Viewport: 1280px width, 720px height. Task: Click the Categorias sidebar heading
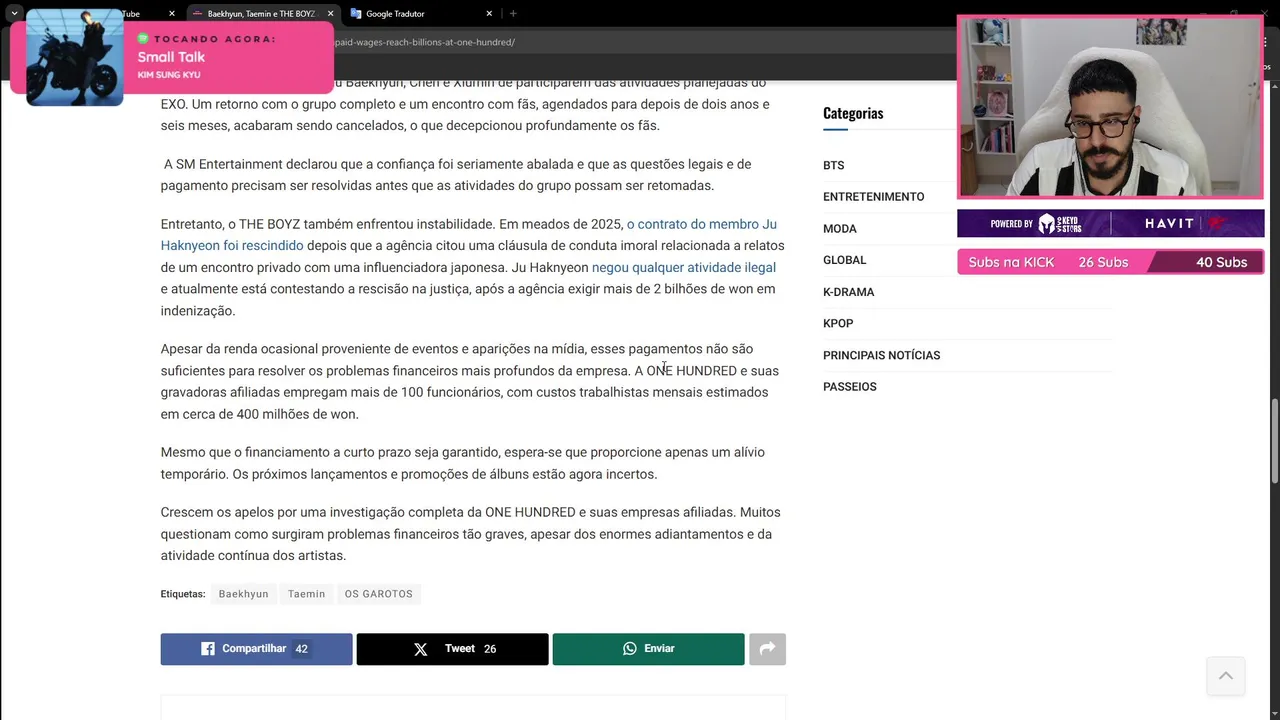coord(853,113)
